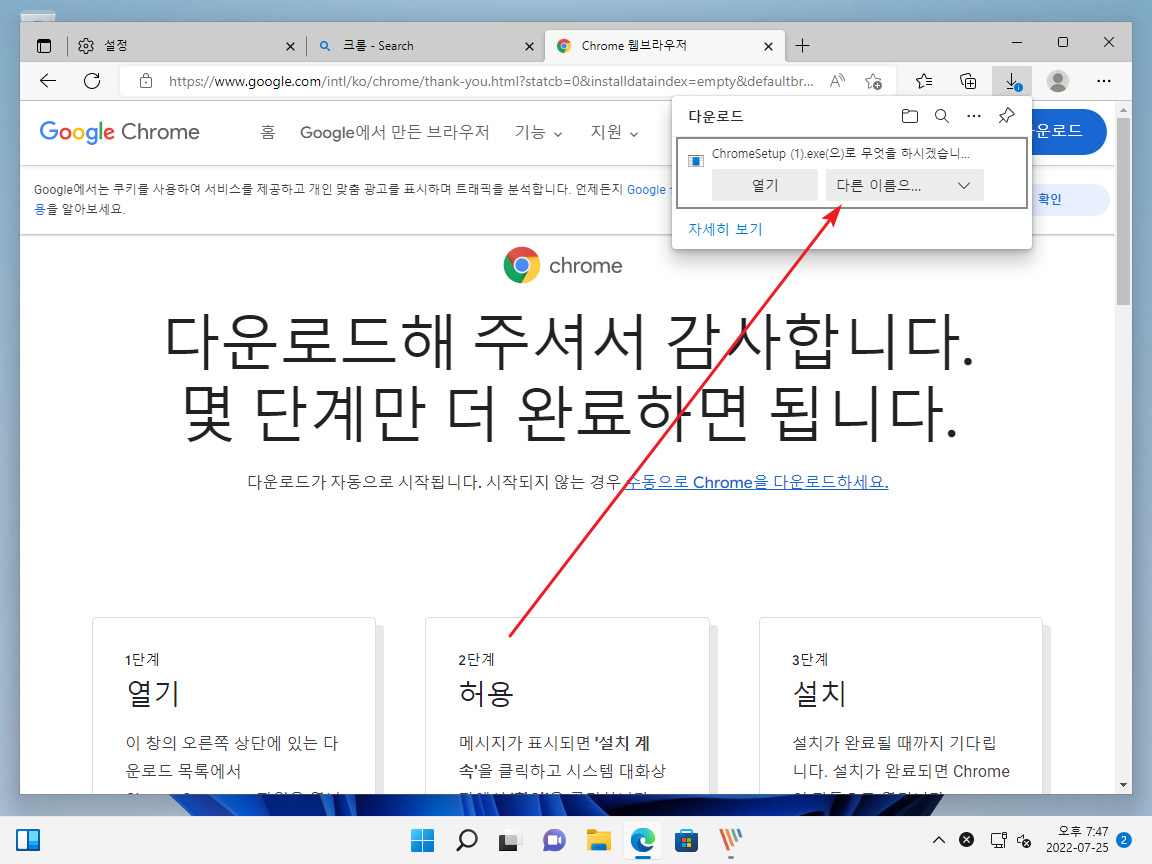Open more options in downloads panel
1152x864 pixels.
(x=973, y=116)
